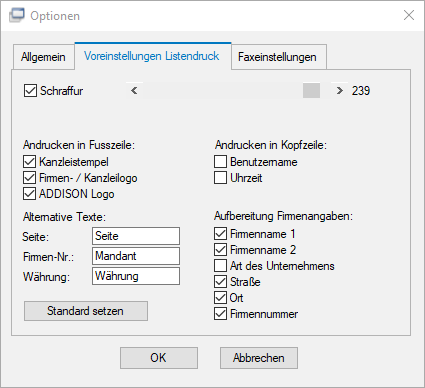Disable the Firmennummer checkbox

tap(220, 314)
